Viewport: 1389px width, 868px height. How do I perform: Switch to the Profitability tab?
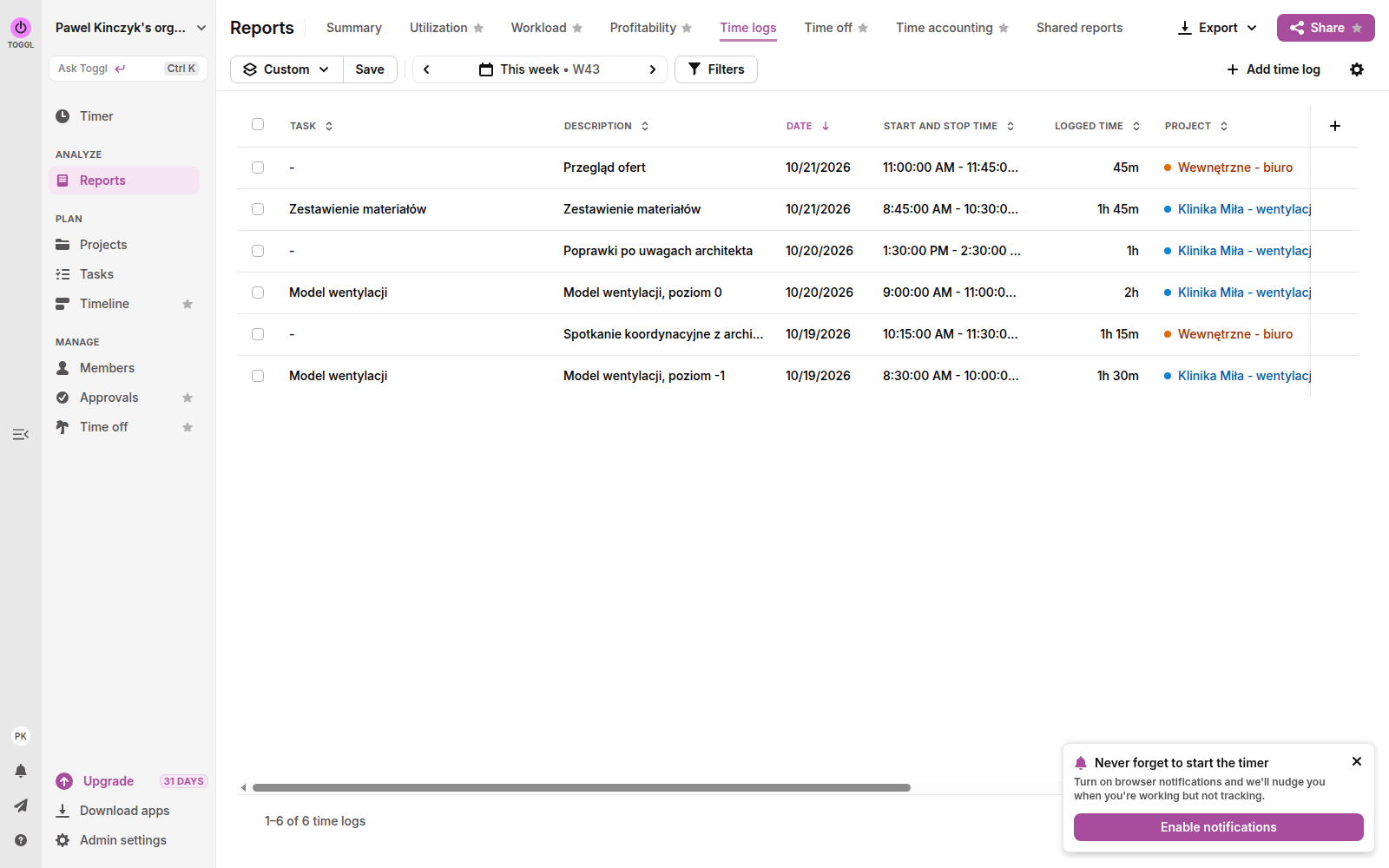[x=650, y=28]
